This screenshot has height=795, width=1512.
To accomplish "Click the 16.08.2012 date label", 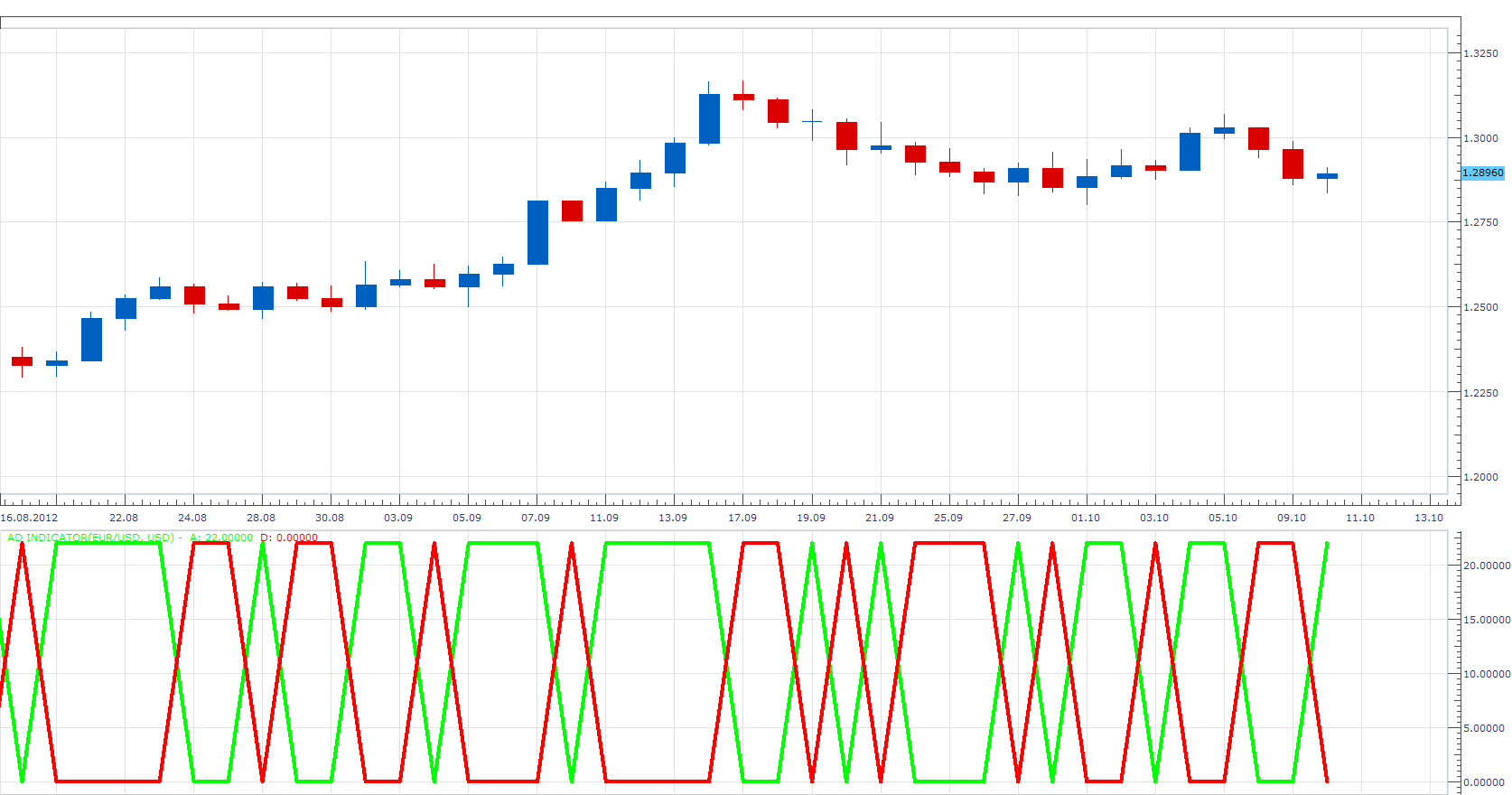I will [29, 518].
